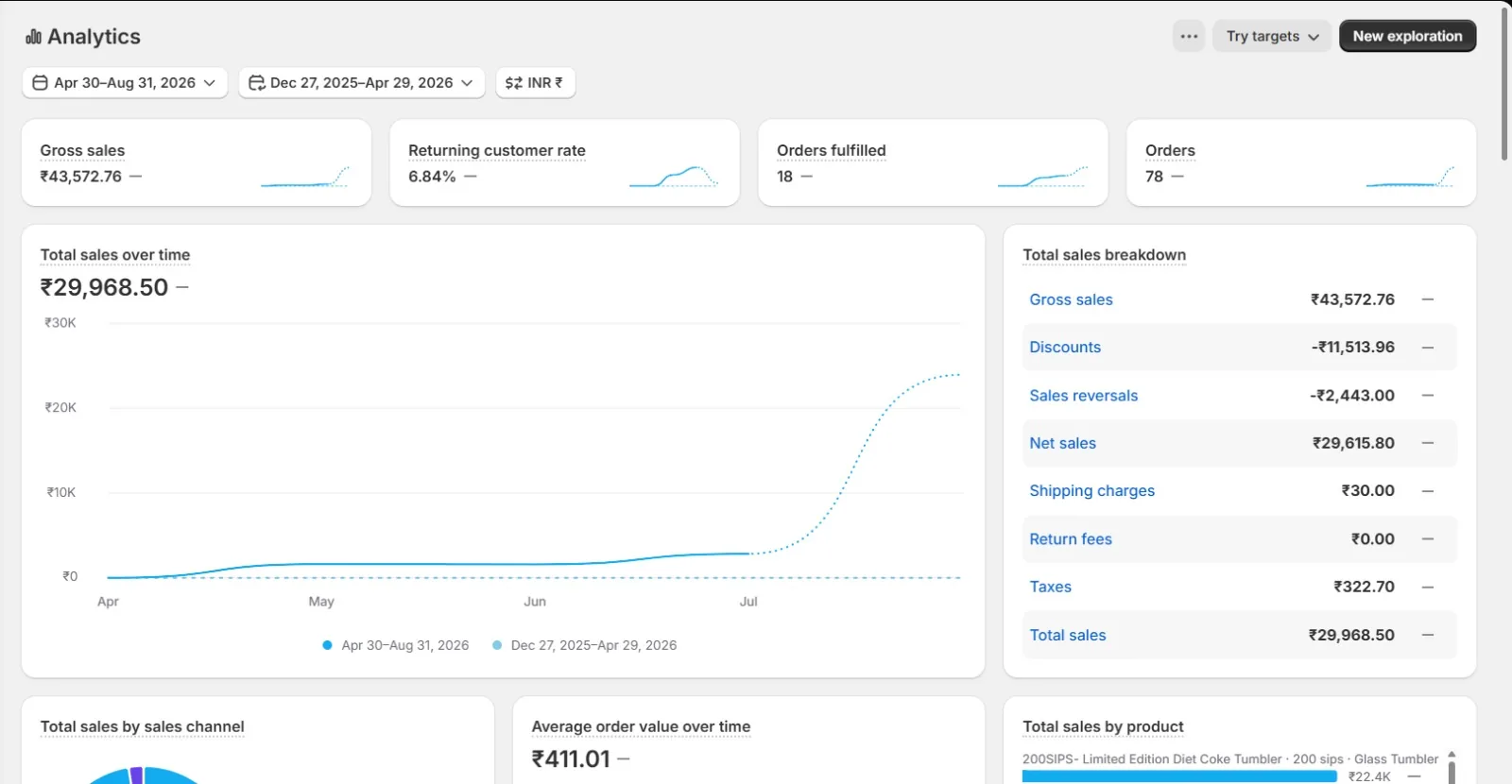Screen dimensions: 1512x784
Task: Click the -₹2,443.00 sales reversals value
Action: (x=1351, y=396)
